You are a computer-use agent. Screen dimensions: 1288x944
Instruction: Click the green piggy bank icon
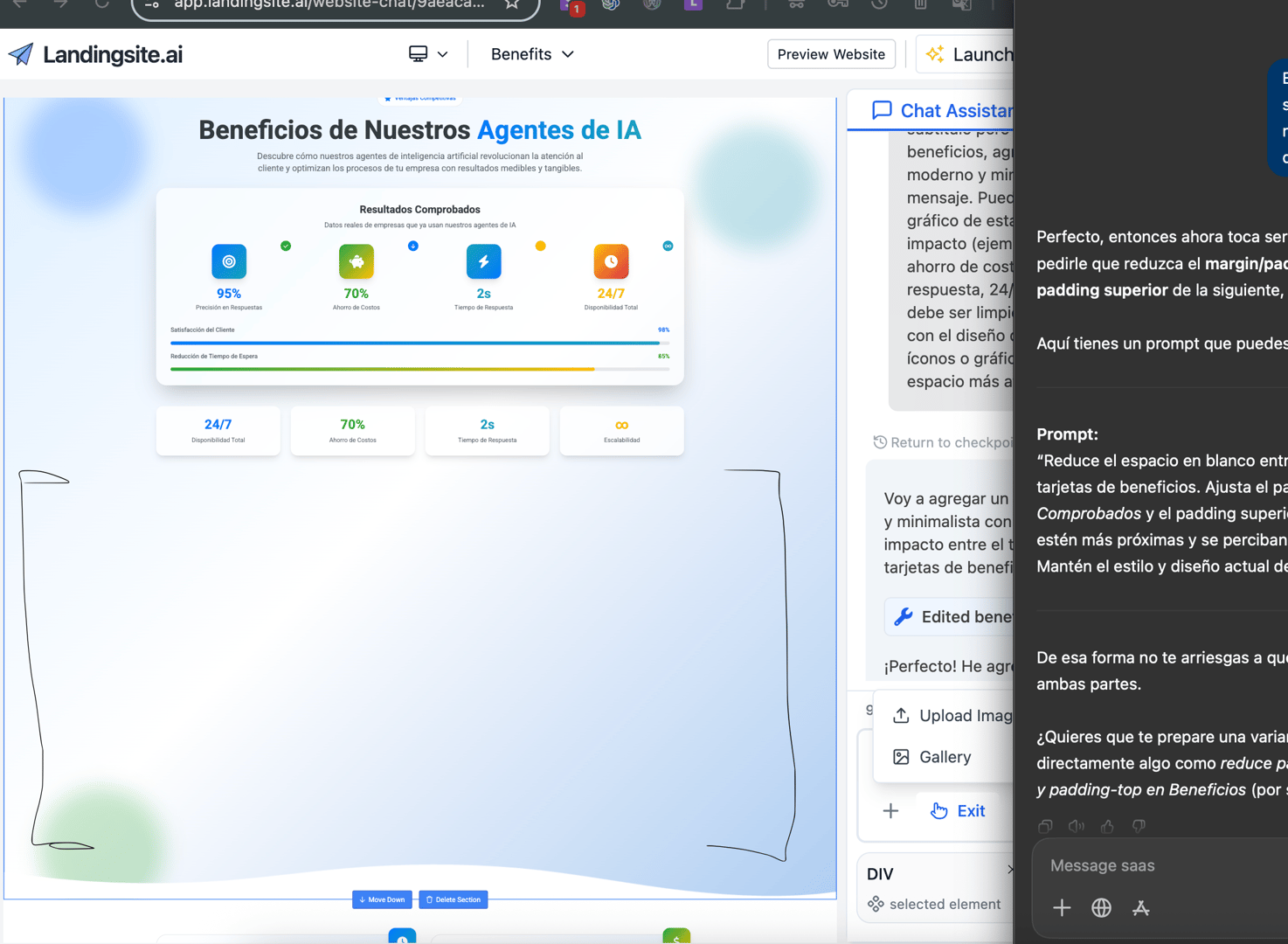[x=357, y=261]
